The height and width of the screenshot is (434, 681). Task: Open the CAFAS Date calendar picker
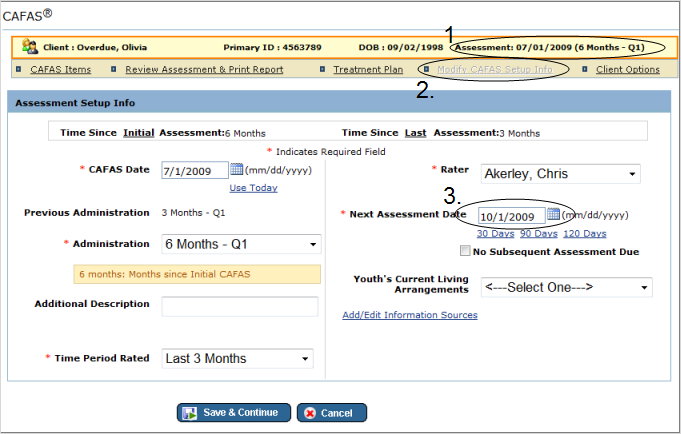[237, 169]
